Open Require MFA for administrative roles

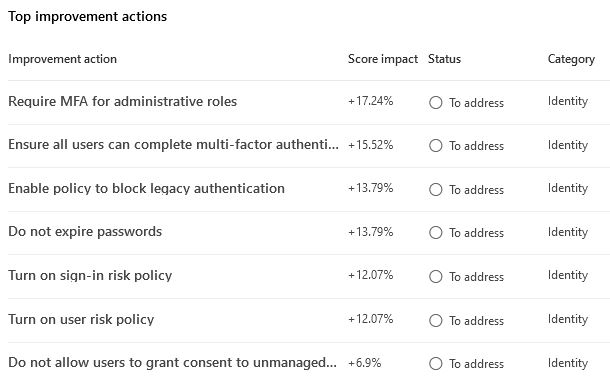point(123,102)
